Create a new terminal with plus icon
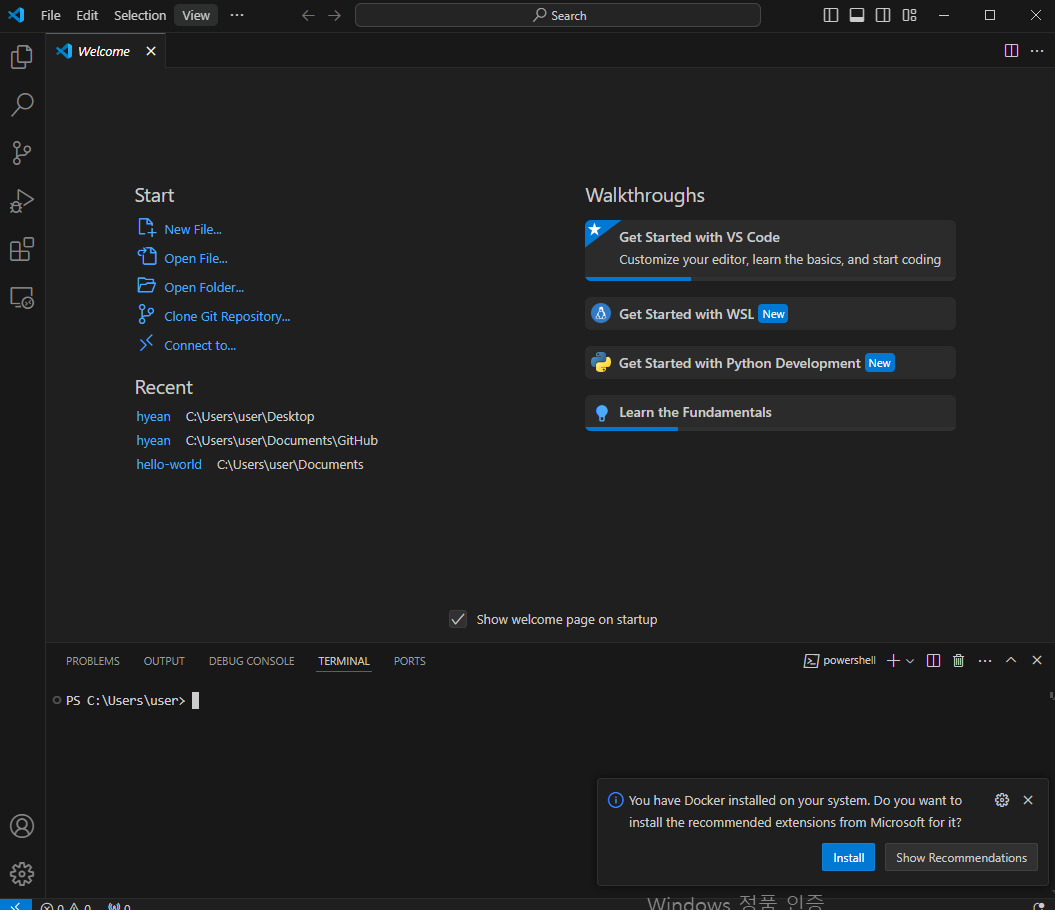The width and height of the screenshot is (1055, 910). tap(893, 660)
